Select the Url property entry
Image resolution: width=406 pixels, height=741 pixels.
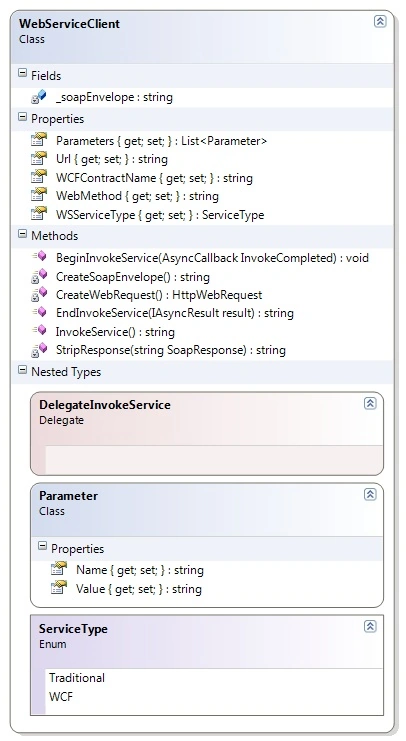pyautogui.click(x=112, y=159)
